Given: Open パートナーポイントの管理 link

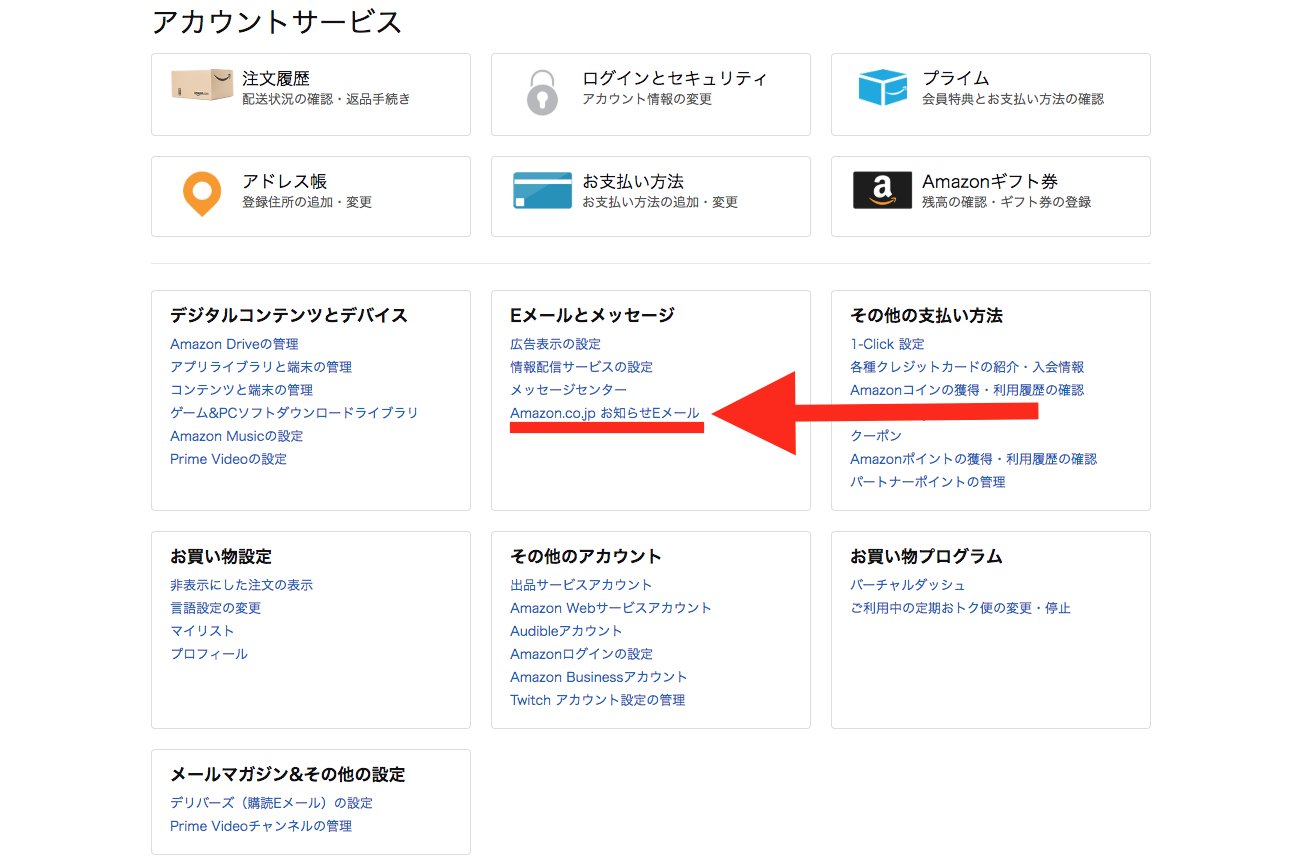Looking at the screenshot, I should click(x=927, y=482).
